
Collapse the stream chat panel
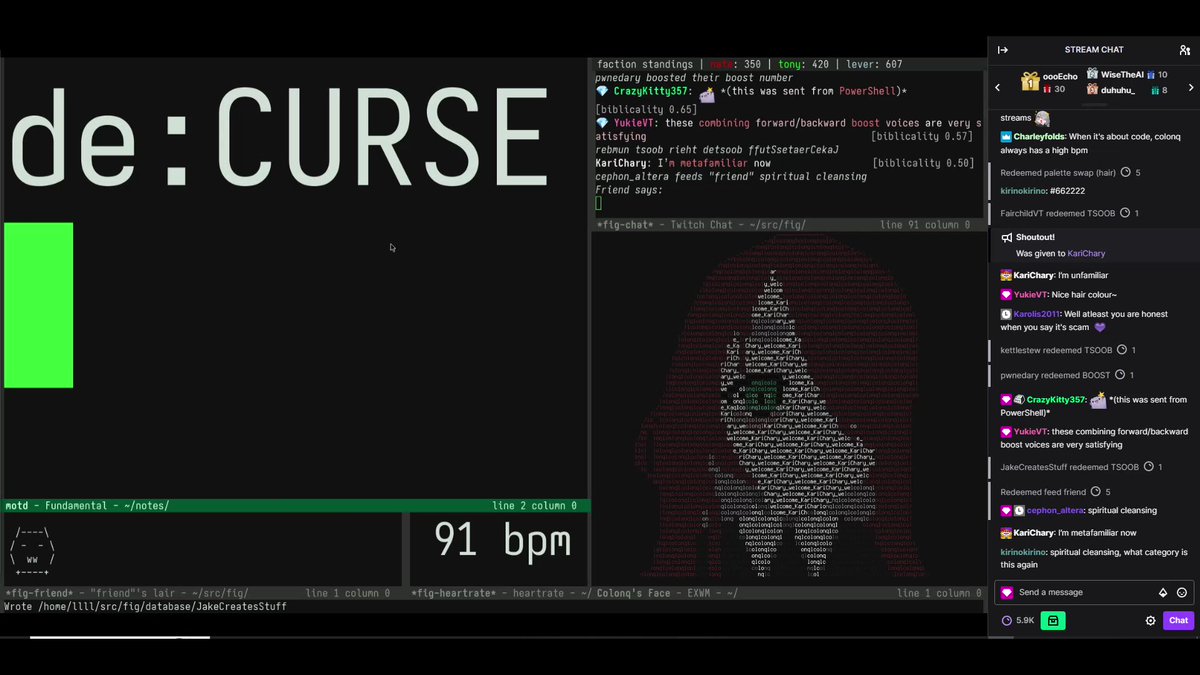click(1003, 50)
